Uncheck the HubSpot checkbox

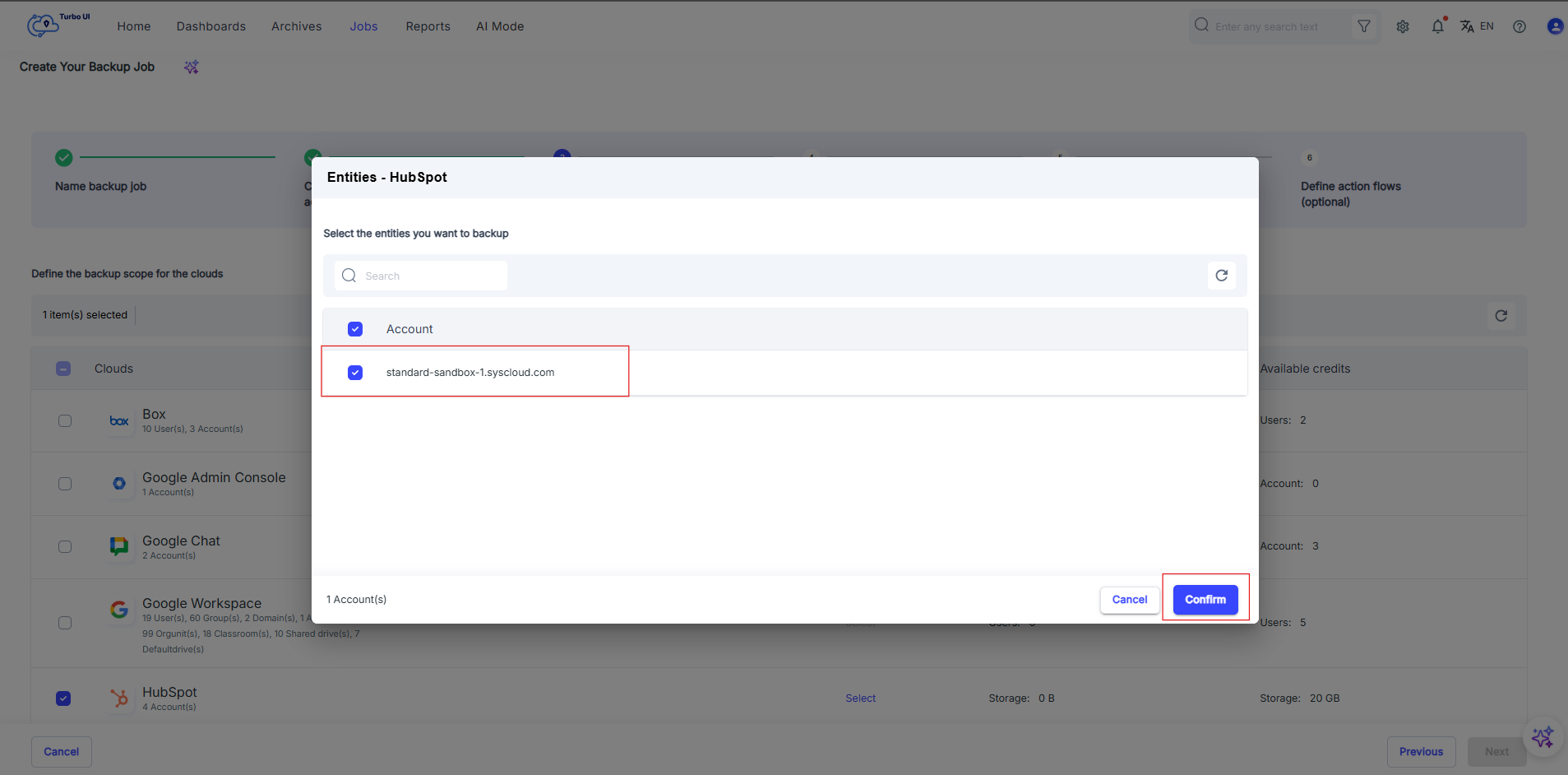click(x=63, y=698)
